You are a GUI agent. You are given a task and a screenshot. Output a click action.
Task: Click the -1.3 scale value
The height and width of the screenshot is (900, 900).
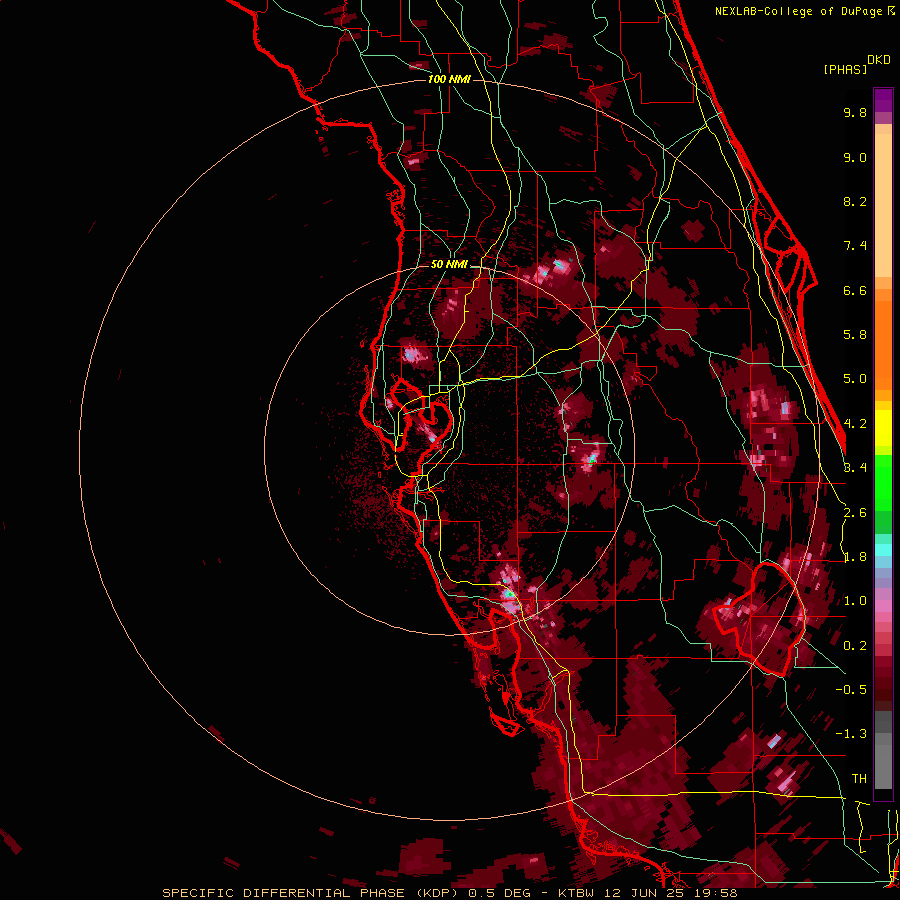point(851,734)
